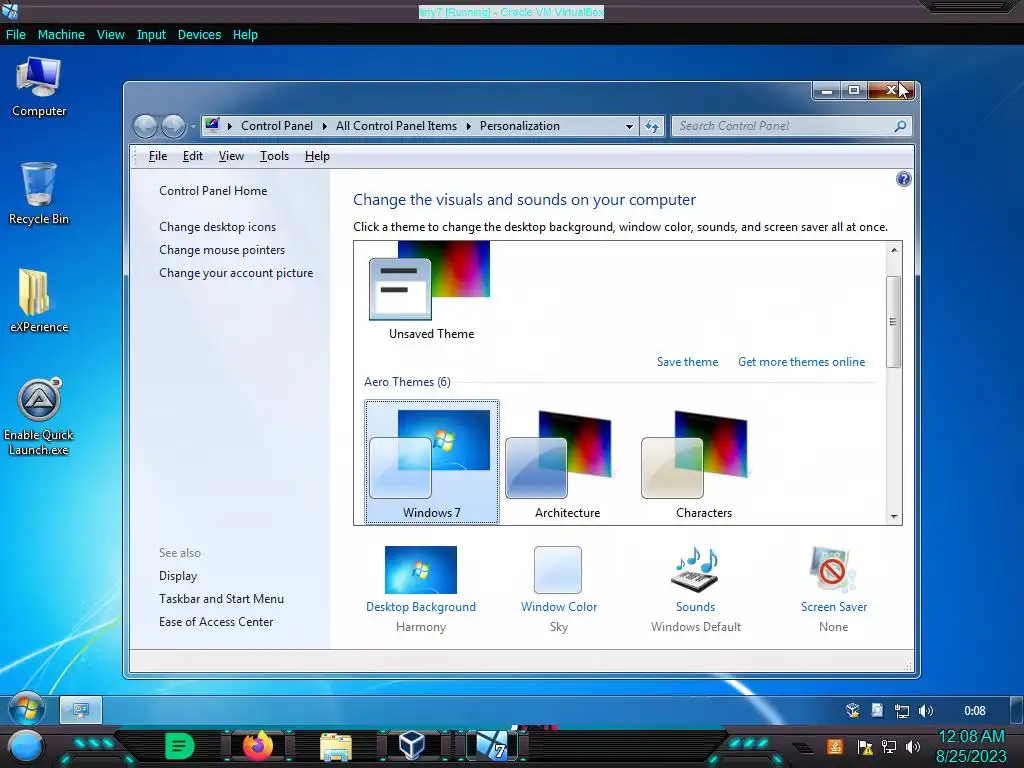Viewport: 1024px width, 768px height.
Task: Open VirtualBox Input menu
Action: [151, 35]
